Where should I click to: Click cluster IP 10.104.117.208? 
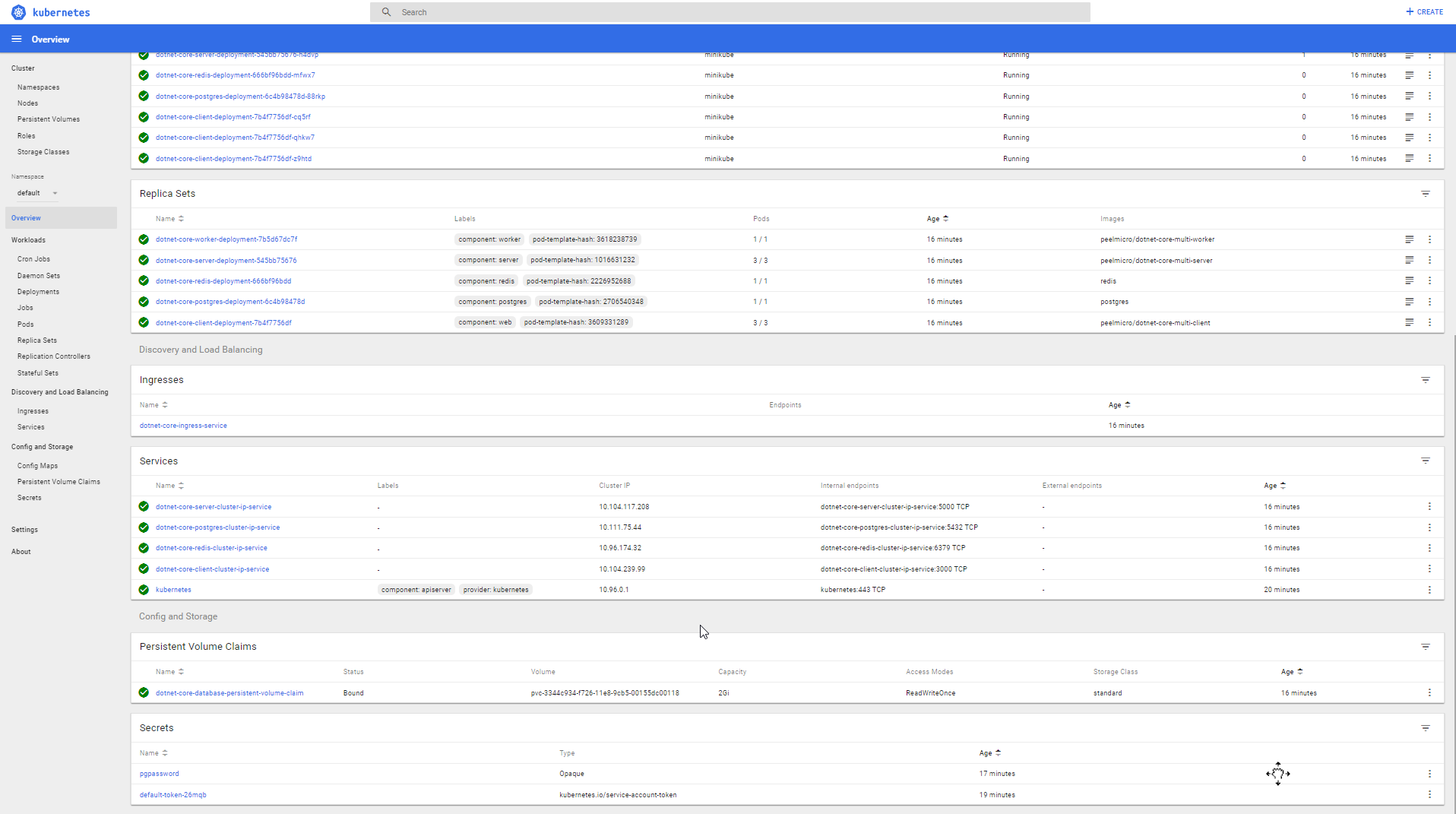click(x=624, y=507)
